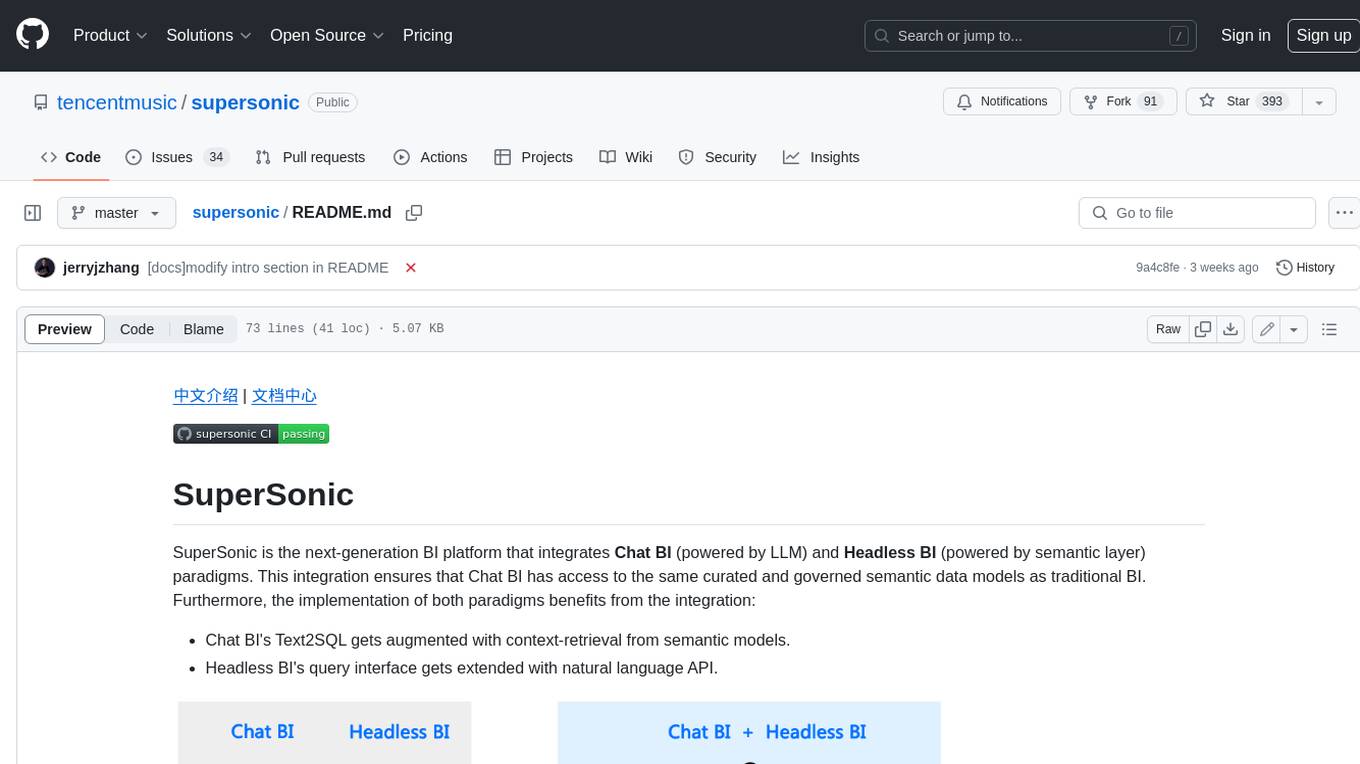The height and width of the screenshot is (764, 1360).
Task: Open the Wiki tab
Action: [x=626, y=157]
